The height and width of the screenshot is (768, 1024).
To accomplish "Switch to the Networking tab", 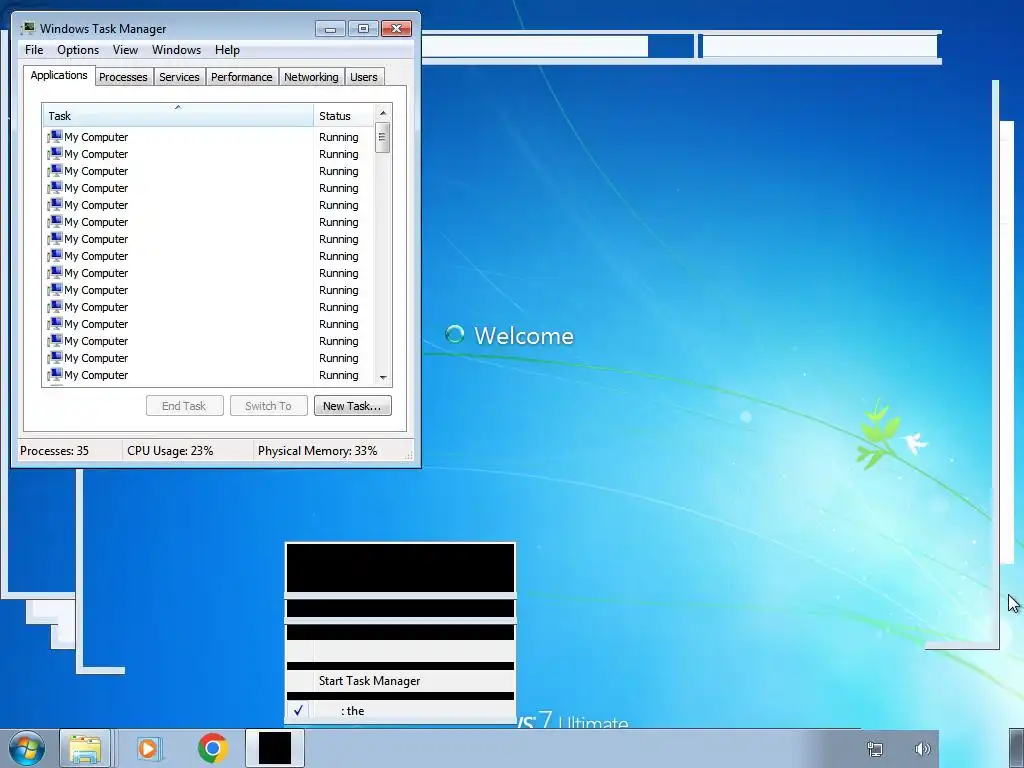I will (x=311, y=77).
